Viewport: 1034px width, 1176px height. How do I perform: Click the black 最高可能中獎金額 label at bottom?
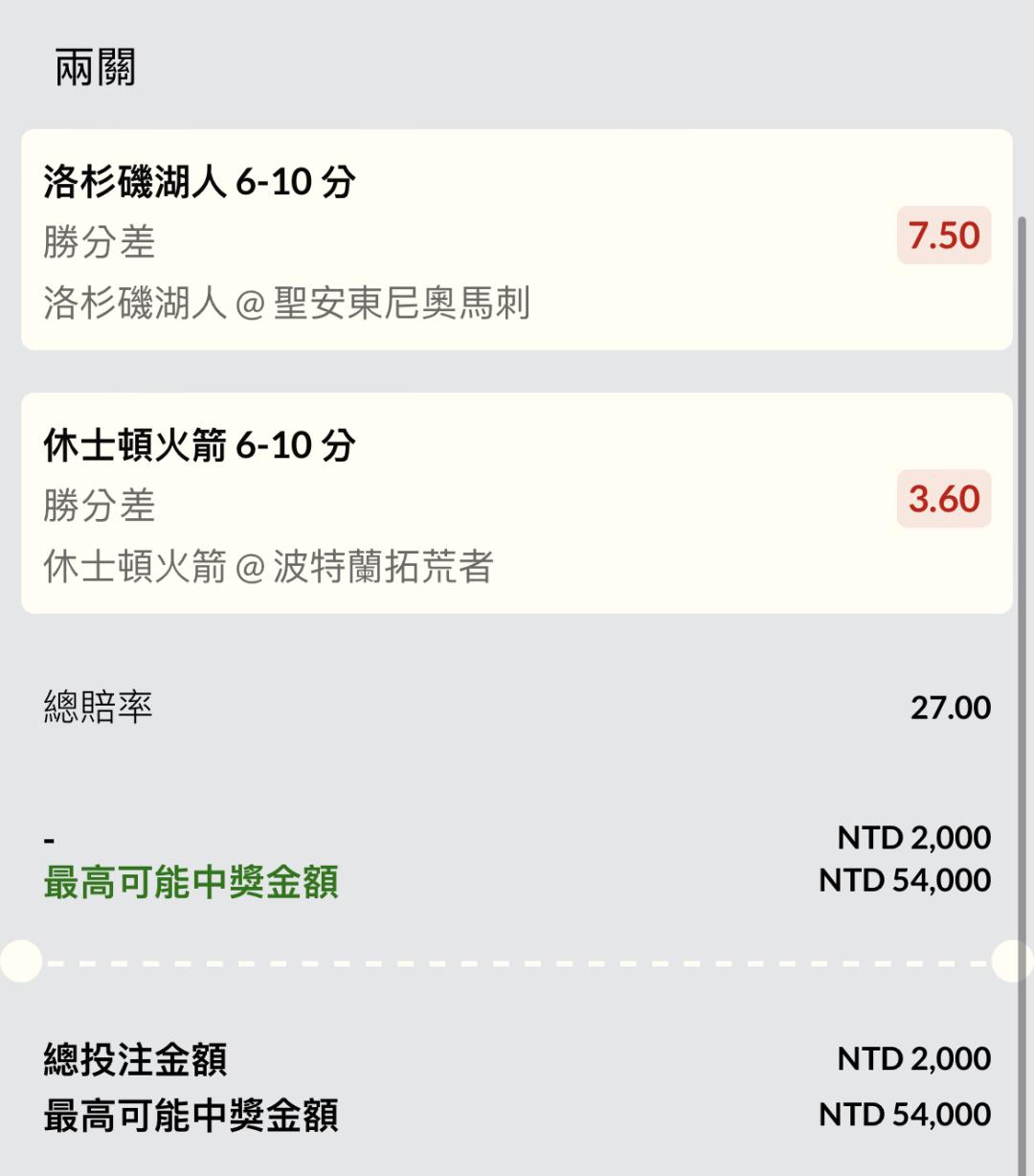[x=191, y=1116]
